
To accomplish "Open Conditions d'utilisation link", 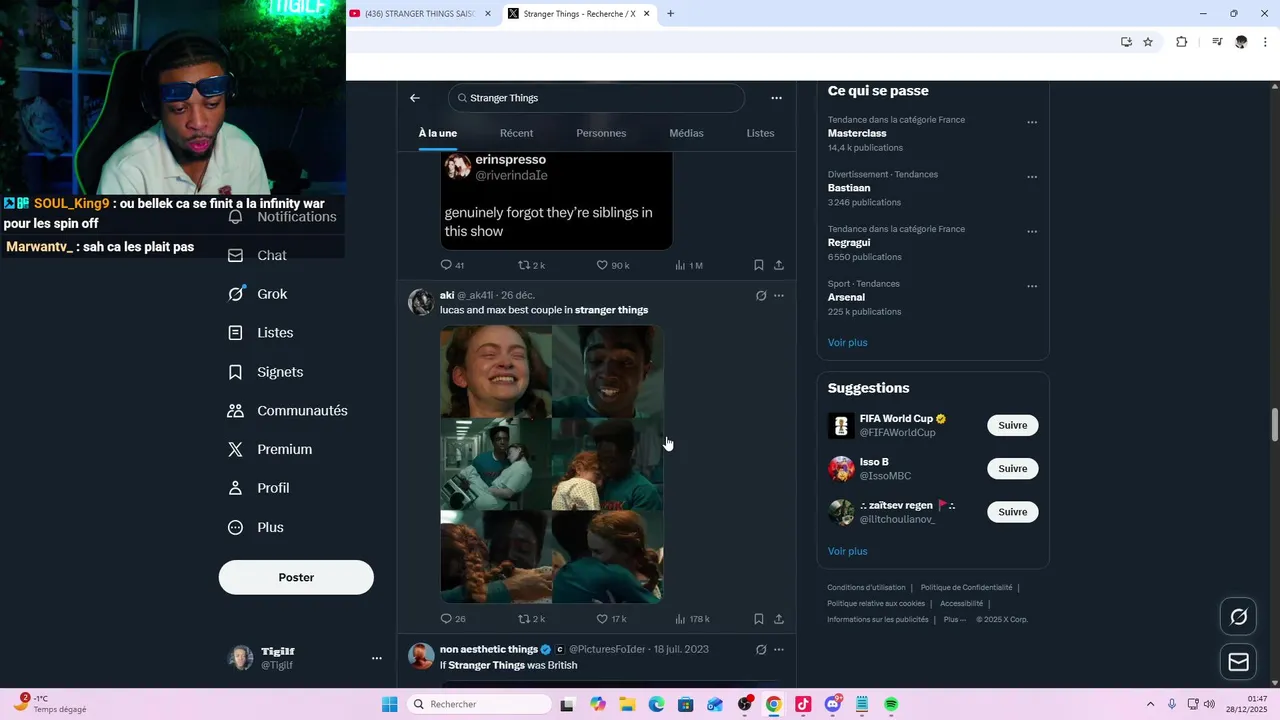I will point(866,588).
